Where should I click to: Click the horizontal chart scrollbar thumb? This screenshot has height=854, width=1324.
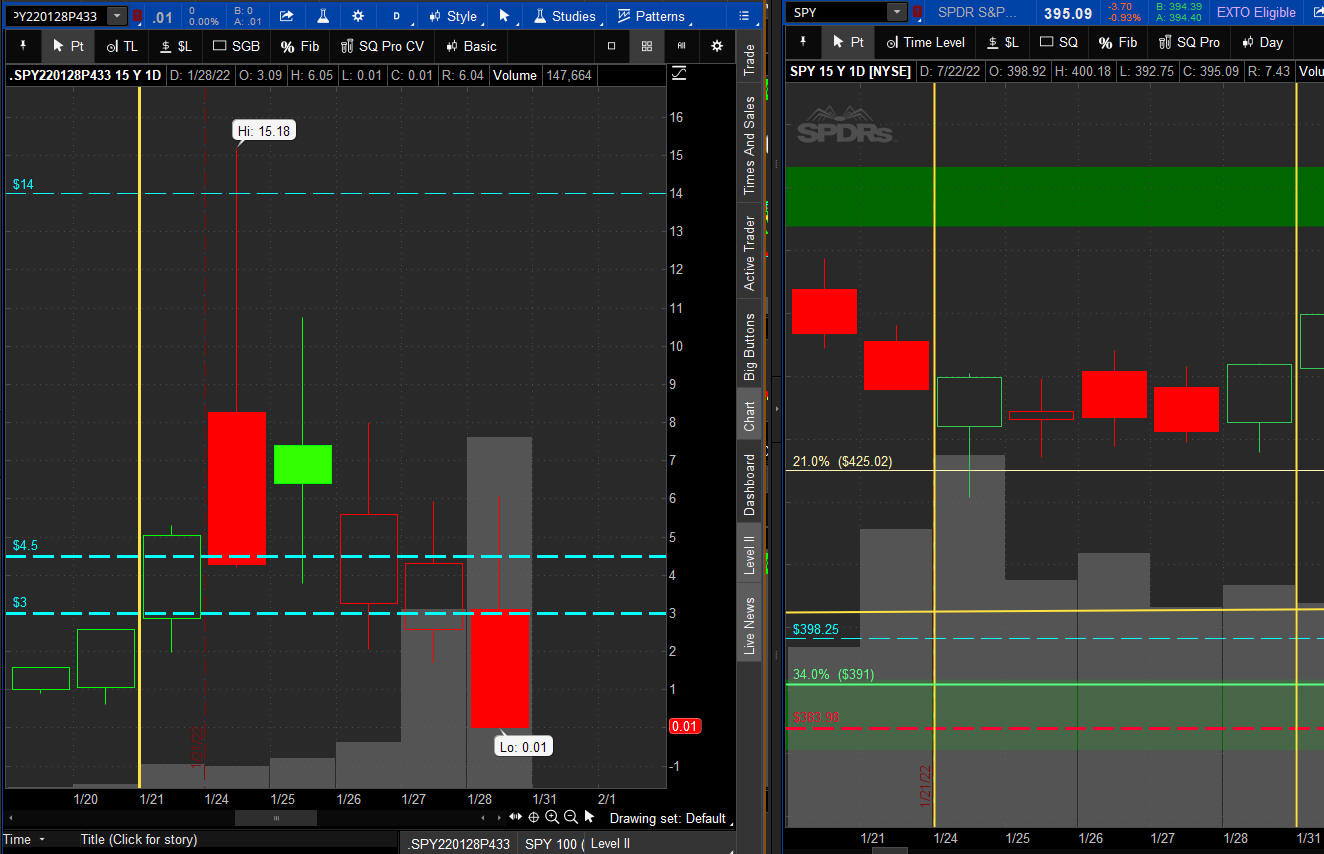pyautogui.click(x=275, y=818)
